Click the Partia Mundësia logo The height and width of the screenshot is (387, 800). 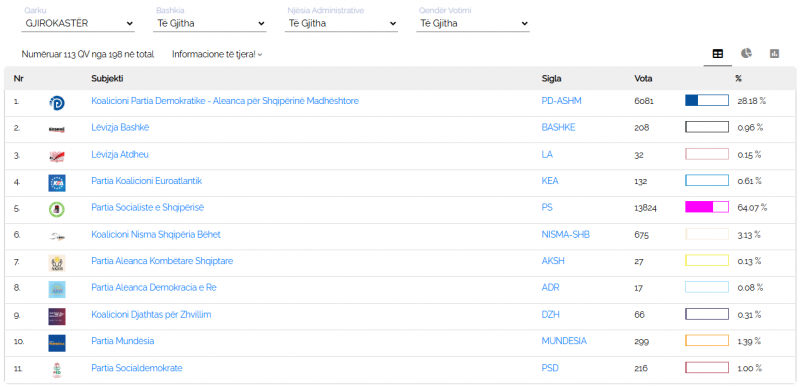tap(57, 343)
